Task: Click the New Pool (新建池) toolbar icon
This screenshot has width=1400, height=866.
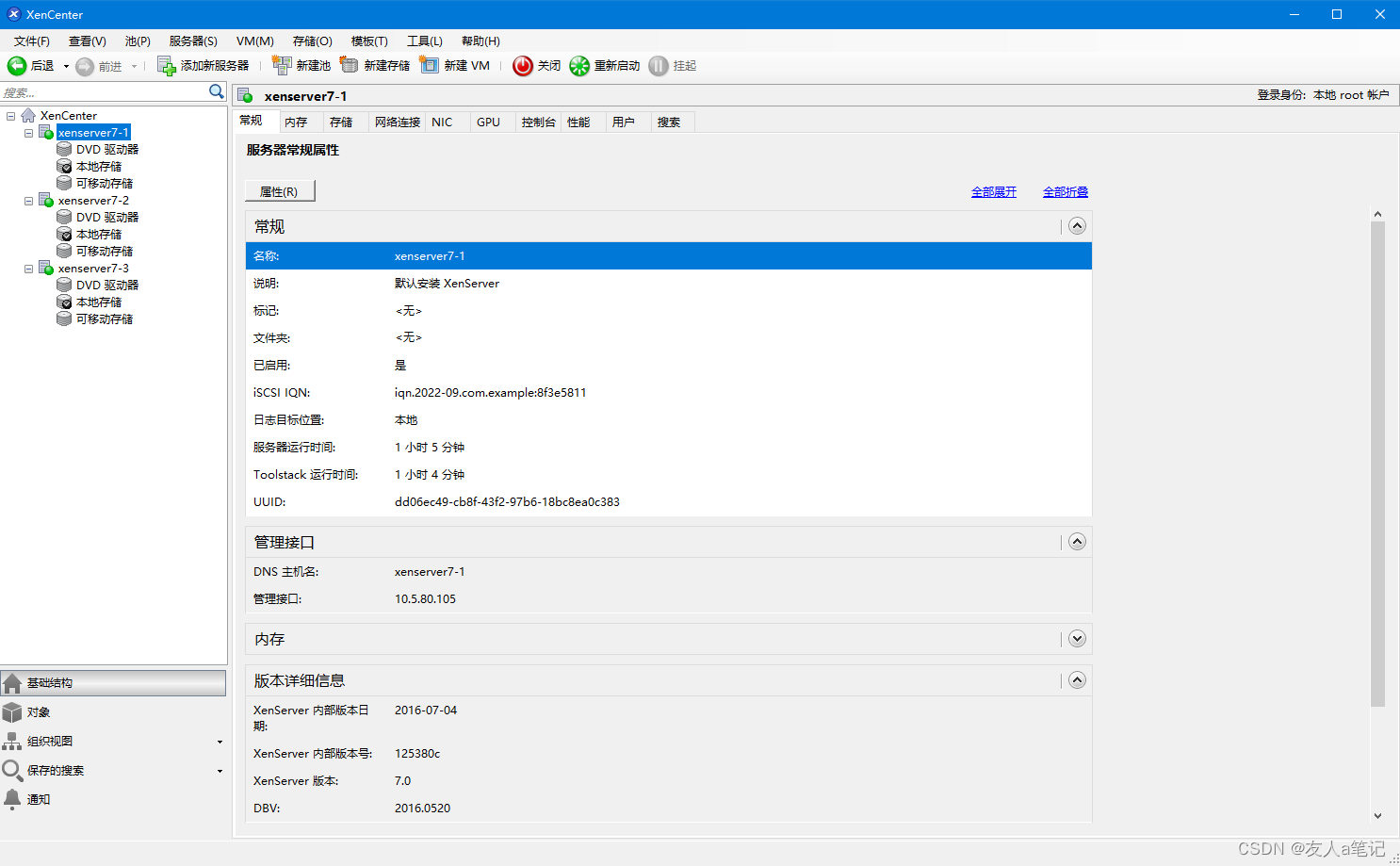Action: coord(282,65)
